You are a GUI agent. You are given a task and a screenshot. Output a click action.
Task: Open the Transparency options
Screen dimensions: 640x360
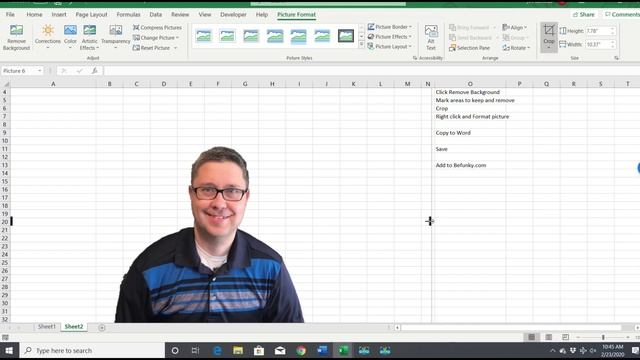[x=116, y=38]
